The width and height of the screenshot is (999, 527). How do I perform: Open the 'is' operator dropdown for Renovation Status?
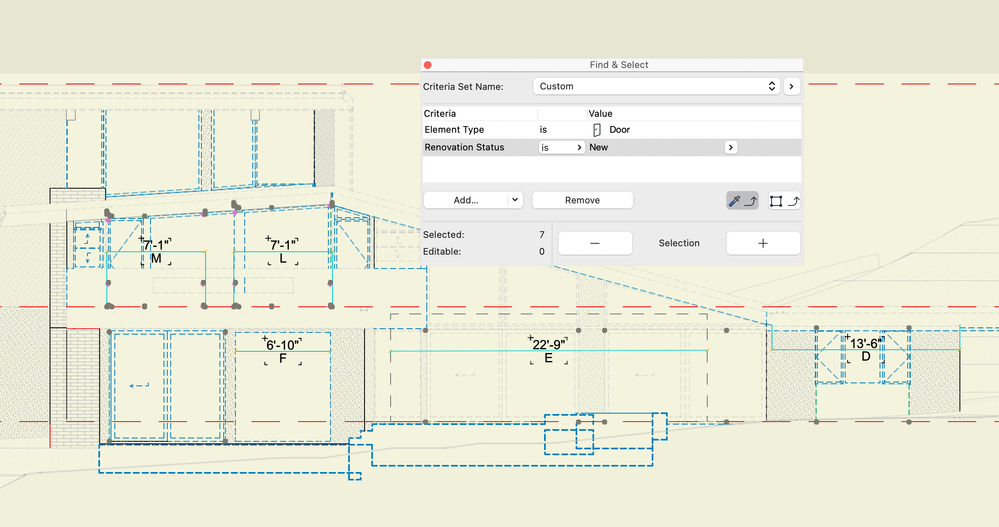pos(561,147)
